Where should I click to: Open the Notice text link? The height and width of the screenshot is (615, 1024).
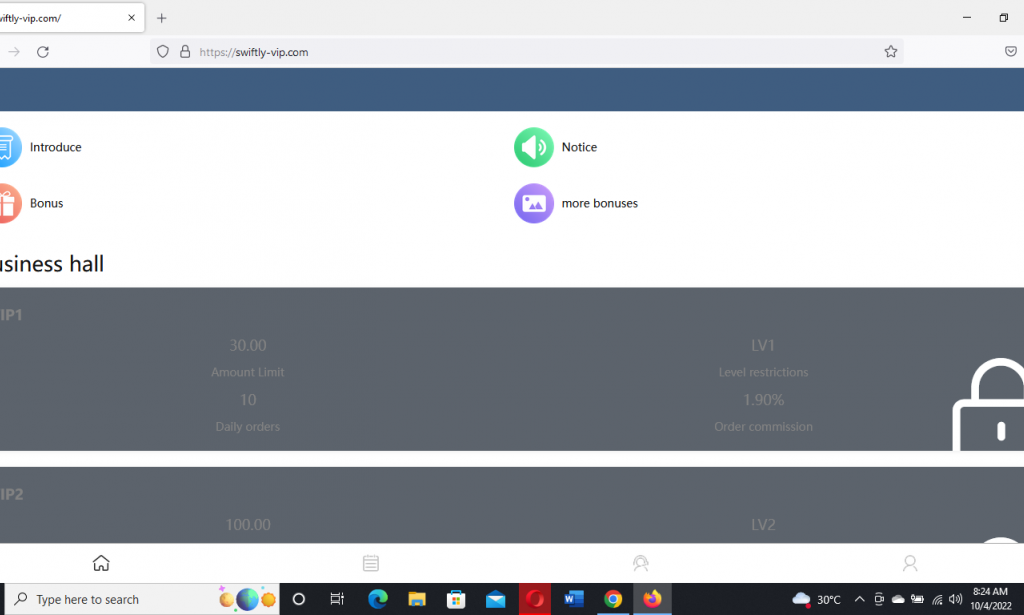(579, 147)
